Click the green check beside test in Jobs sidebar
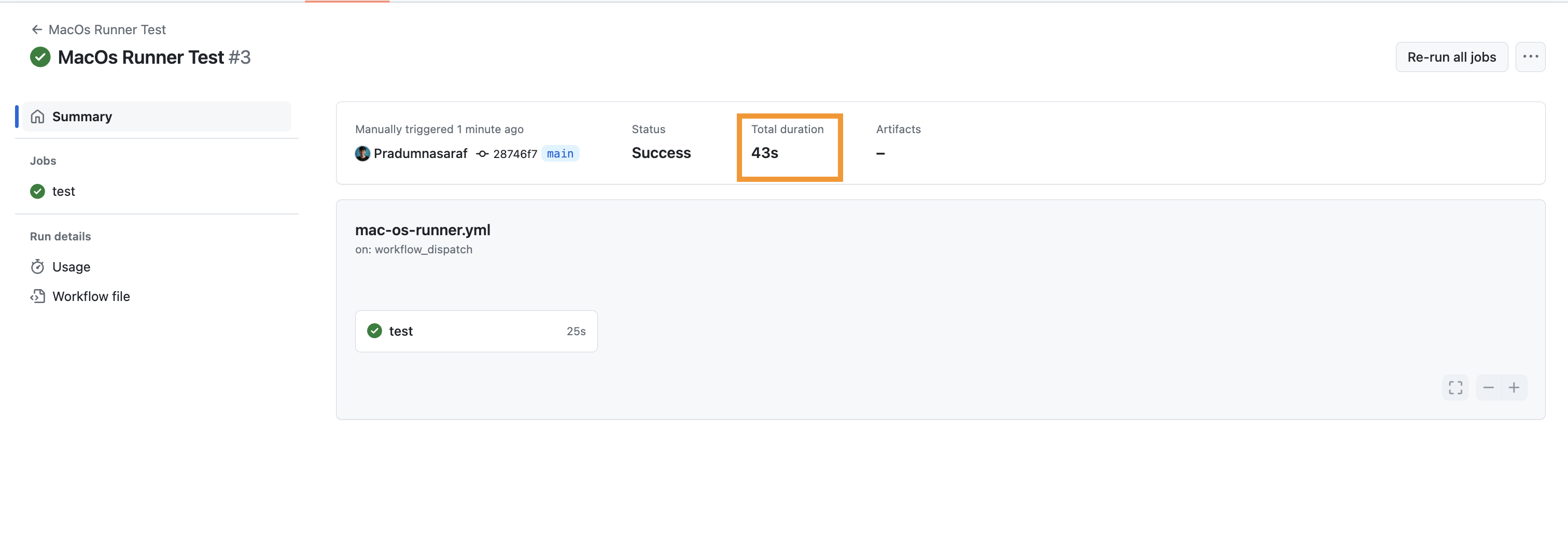 click(37, 191)
